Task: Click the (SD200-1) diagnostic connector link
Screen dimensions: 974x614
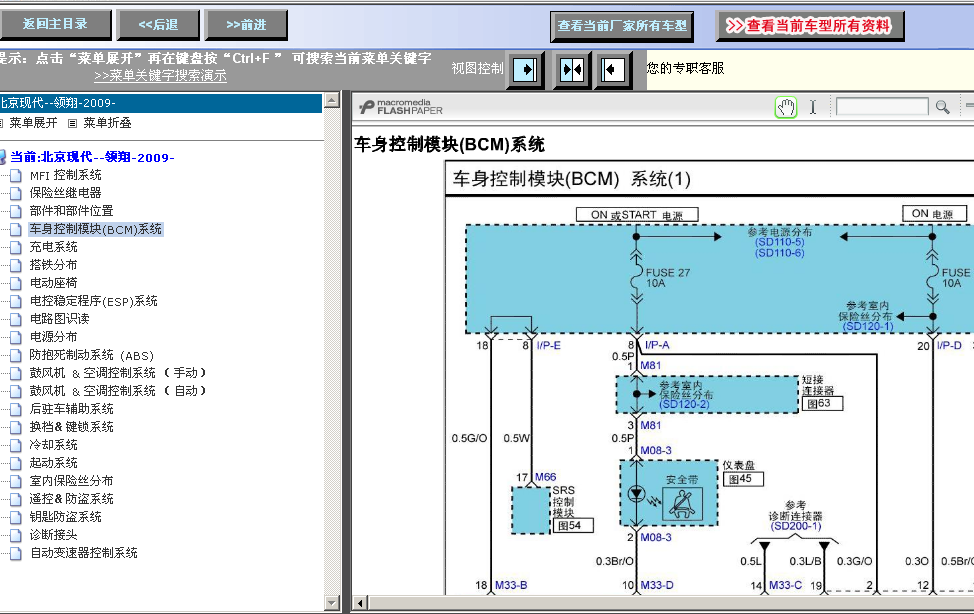Action: [x=796, y=526]
